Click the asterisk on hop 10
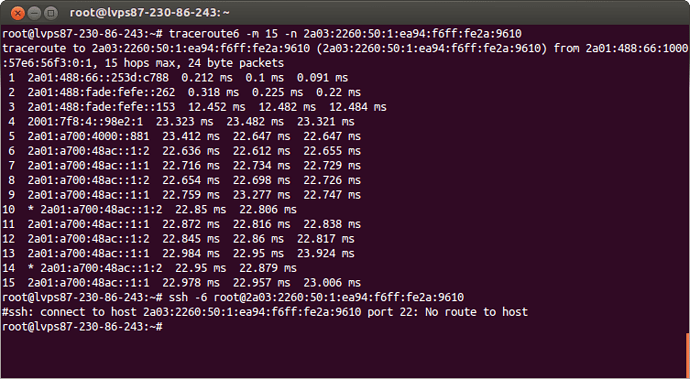This screenshot has width=690, height=379. coord(31,210)
